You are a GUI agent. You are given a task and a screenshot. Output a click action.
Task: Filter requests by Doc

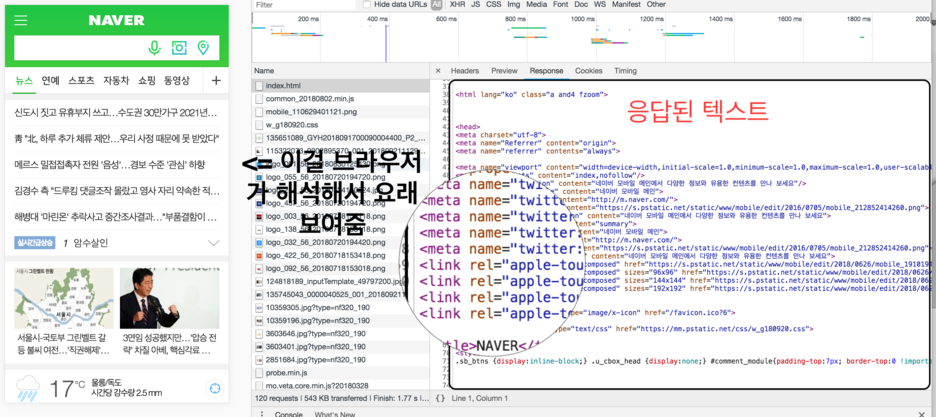pos(581,4)
